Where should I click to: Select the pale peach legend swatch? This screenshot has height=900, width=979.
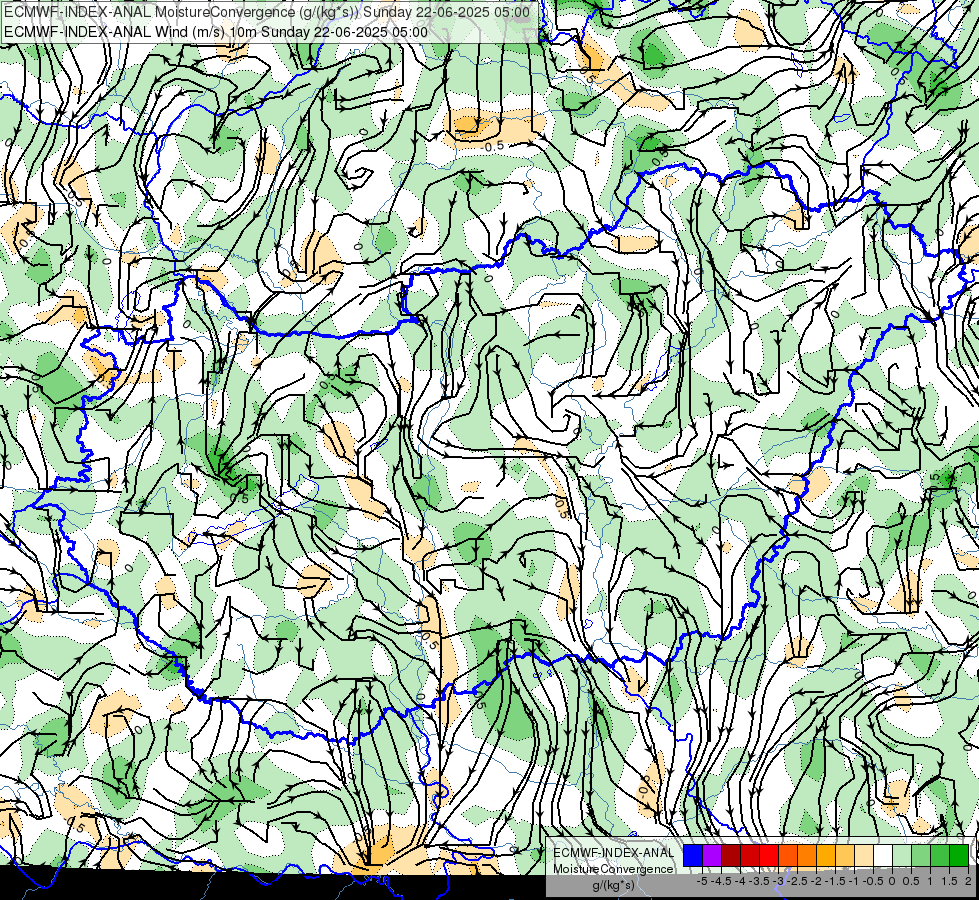point(864,855)
